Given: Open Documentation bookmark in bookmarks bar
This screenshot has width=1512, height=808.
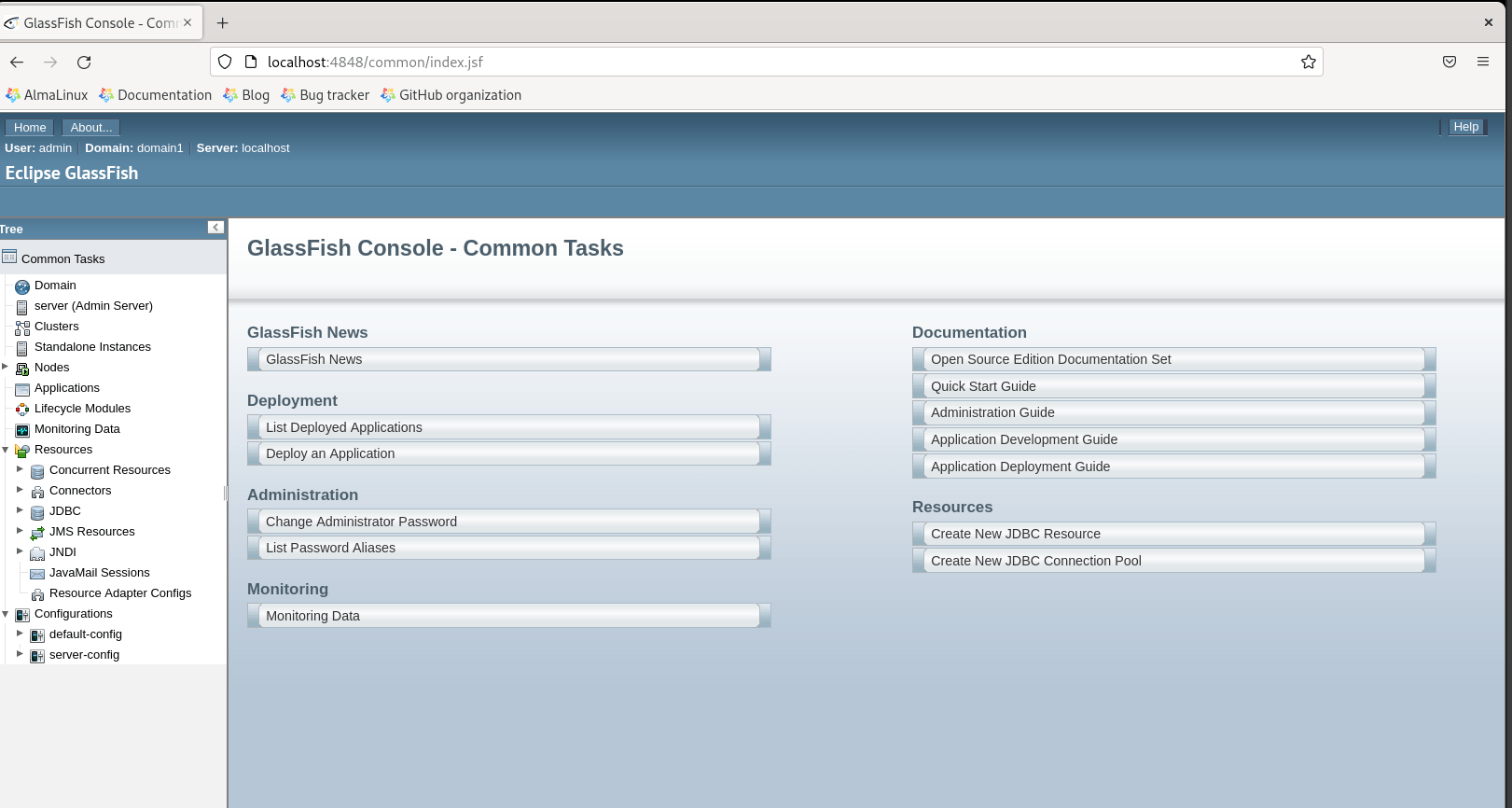Looking at the screenshot, I should coord(156,95).
